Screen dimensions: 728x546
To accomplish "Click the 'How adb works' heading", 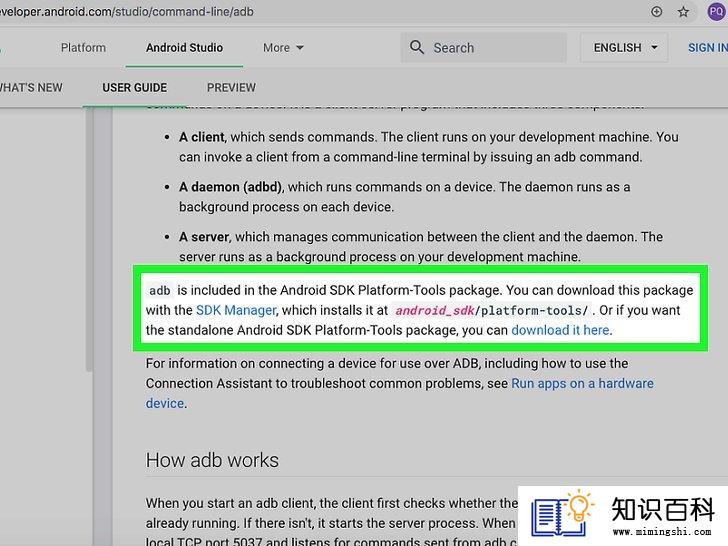I will point(212,460).
